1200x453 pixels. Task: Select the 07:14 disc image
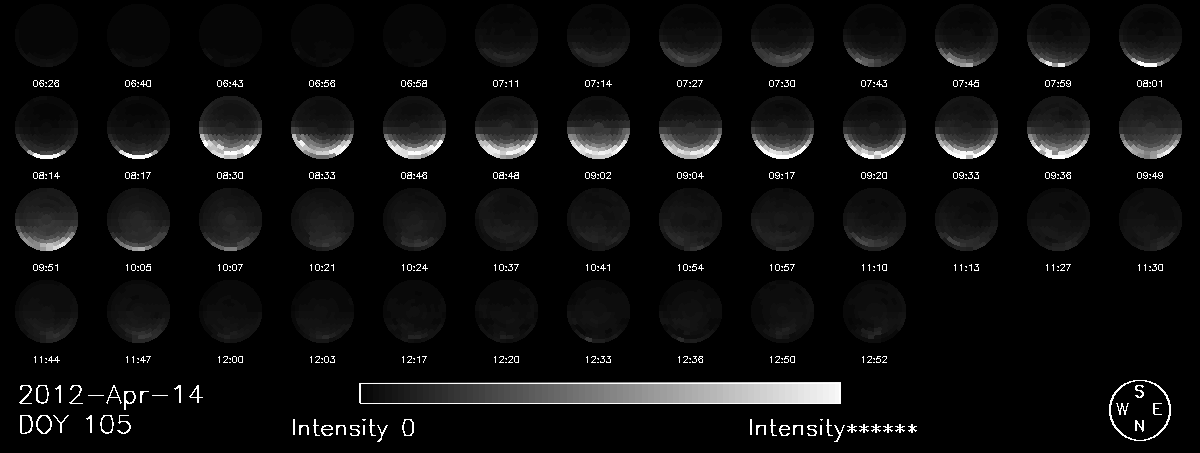[599, 37]
